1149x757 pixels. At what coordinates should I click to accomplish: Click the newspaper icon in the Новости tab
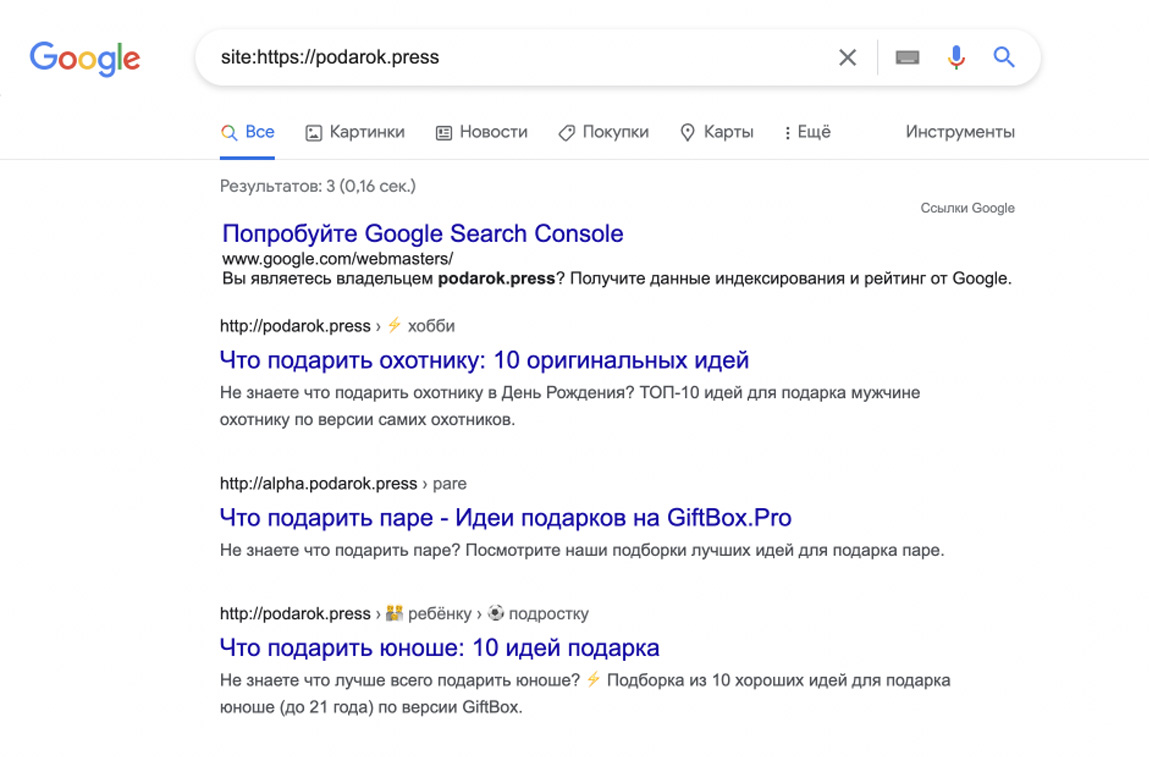click(x=443, y=133)
